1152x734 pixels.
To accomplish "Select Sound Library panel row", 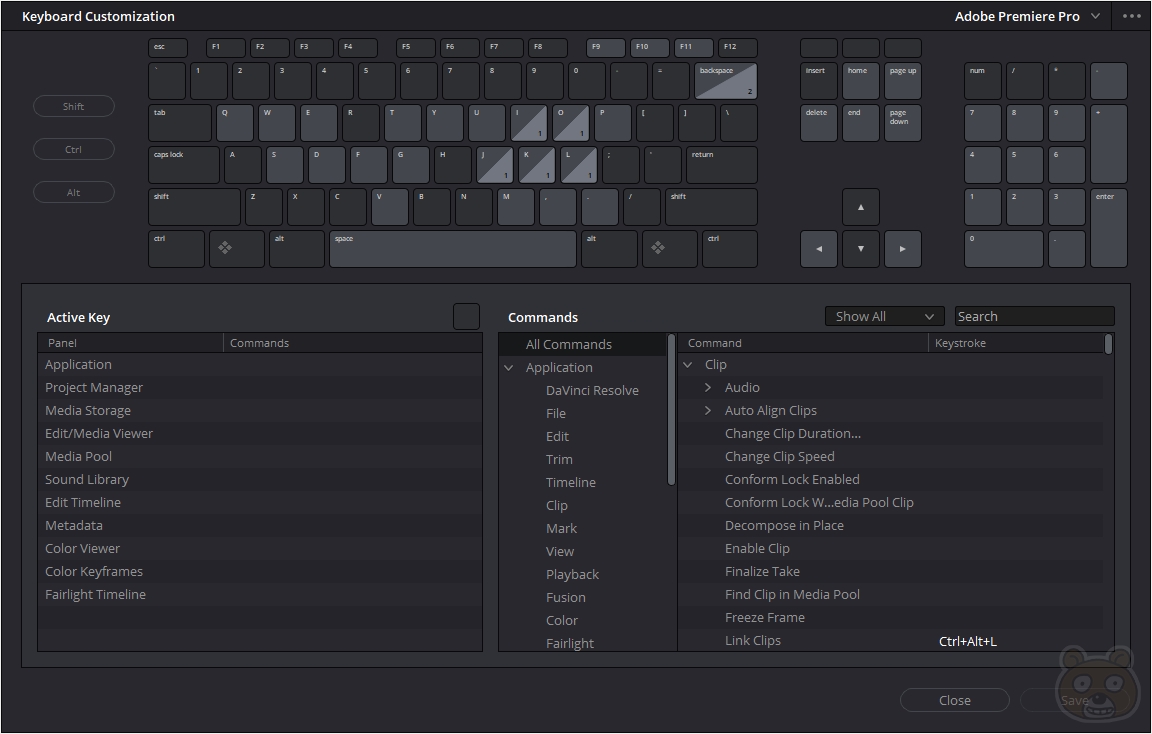I will [260, 480].
